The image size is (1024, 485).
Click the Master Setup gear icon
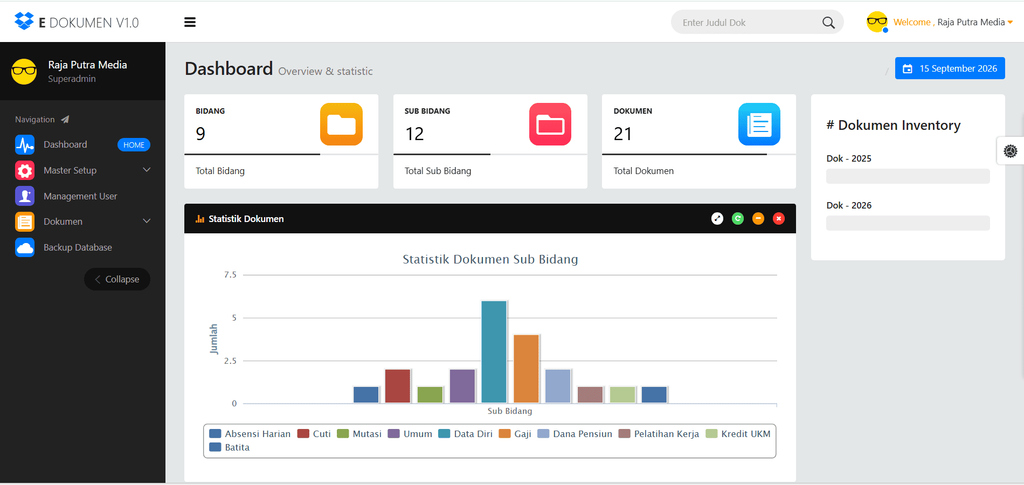pos(25,170)
